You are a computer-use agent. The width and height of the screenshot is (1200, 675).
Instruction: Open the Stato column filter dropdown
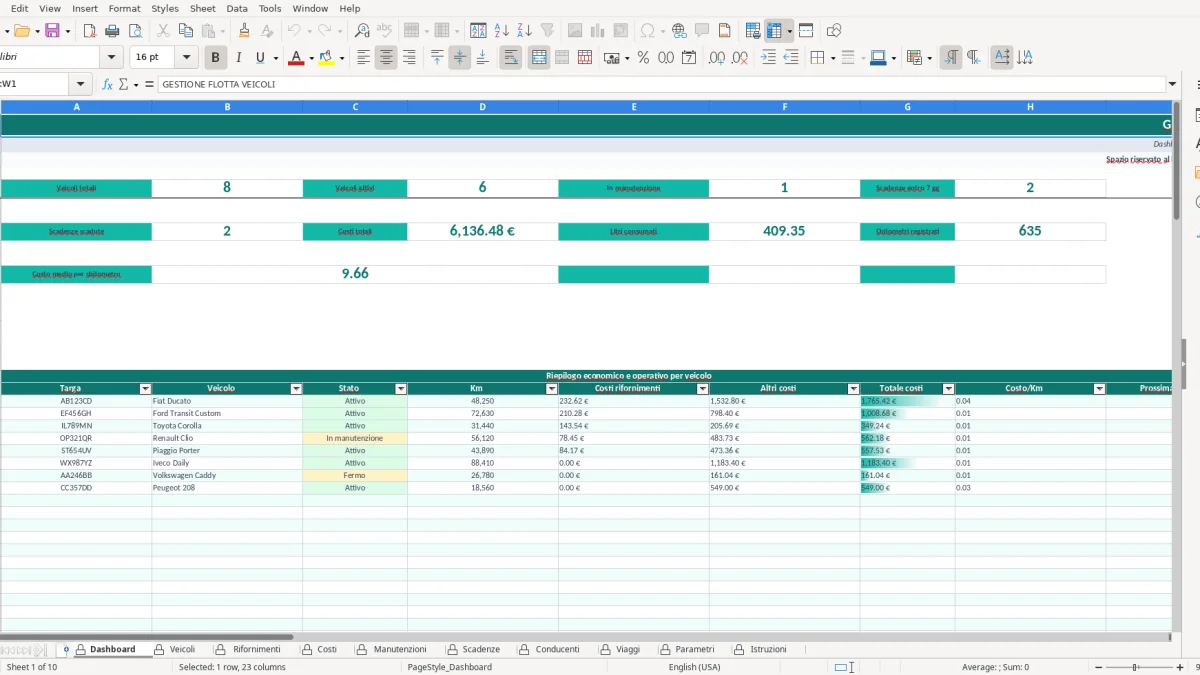(x=401, y=389)
